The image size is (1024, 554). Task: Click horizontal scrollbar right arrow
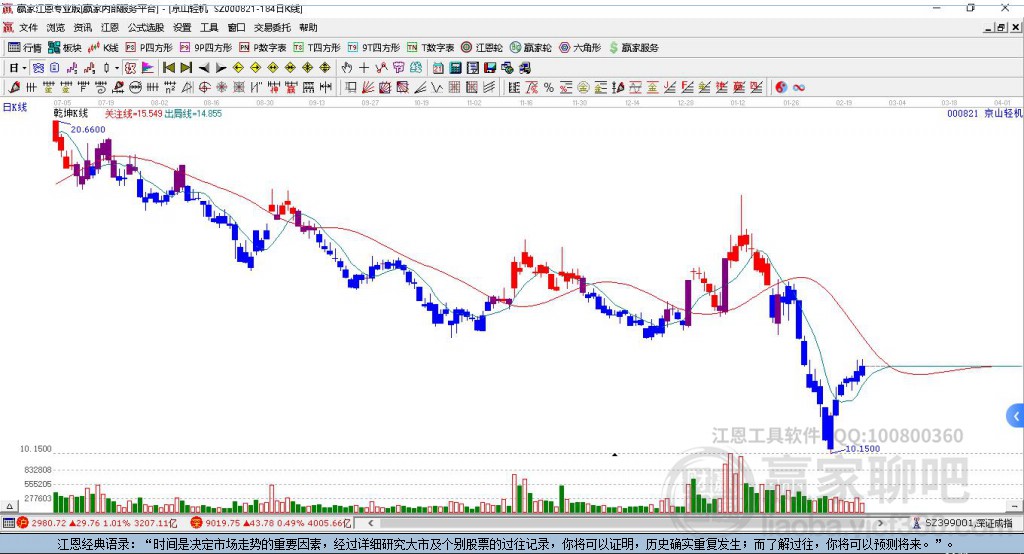point(880,523)
